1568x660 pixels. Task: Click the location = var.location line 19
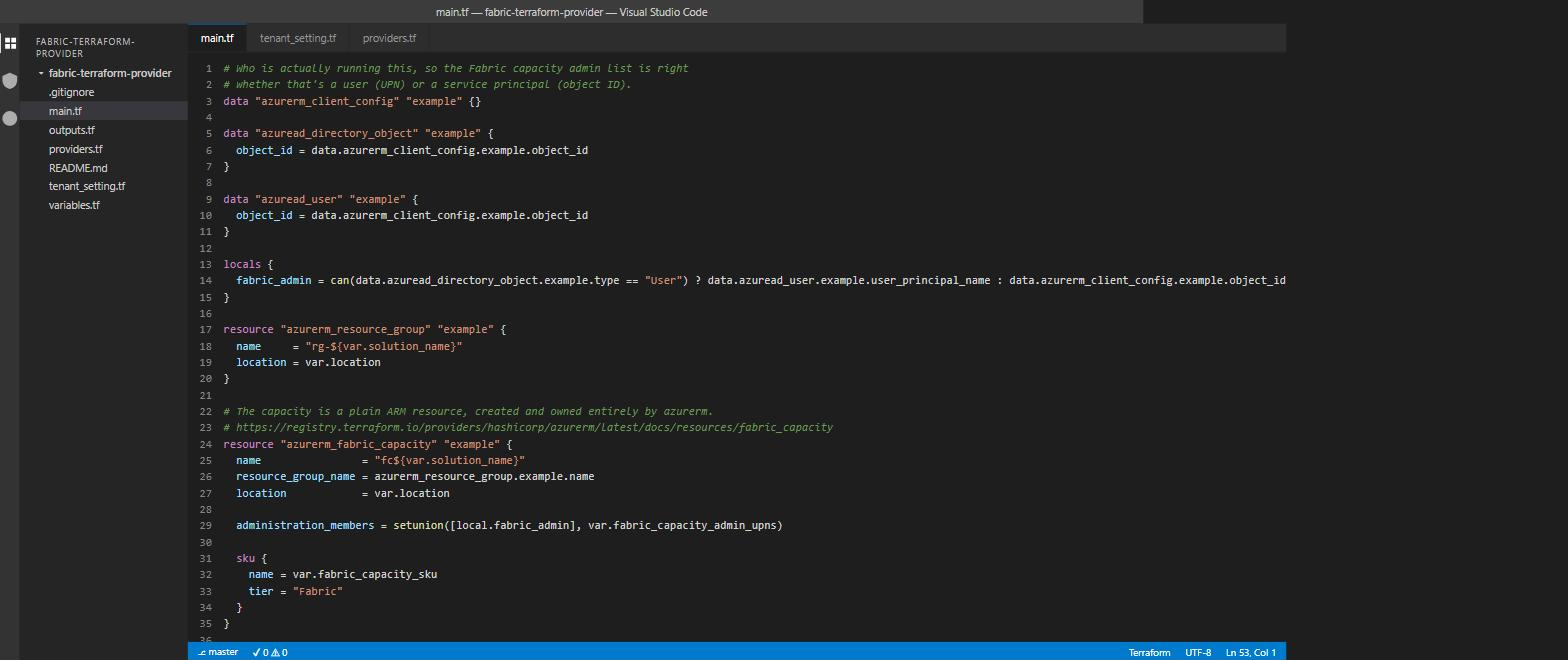308,362
